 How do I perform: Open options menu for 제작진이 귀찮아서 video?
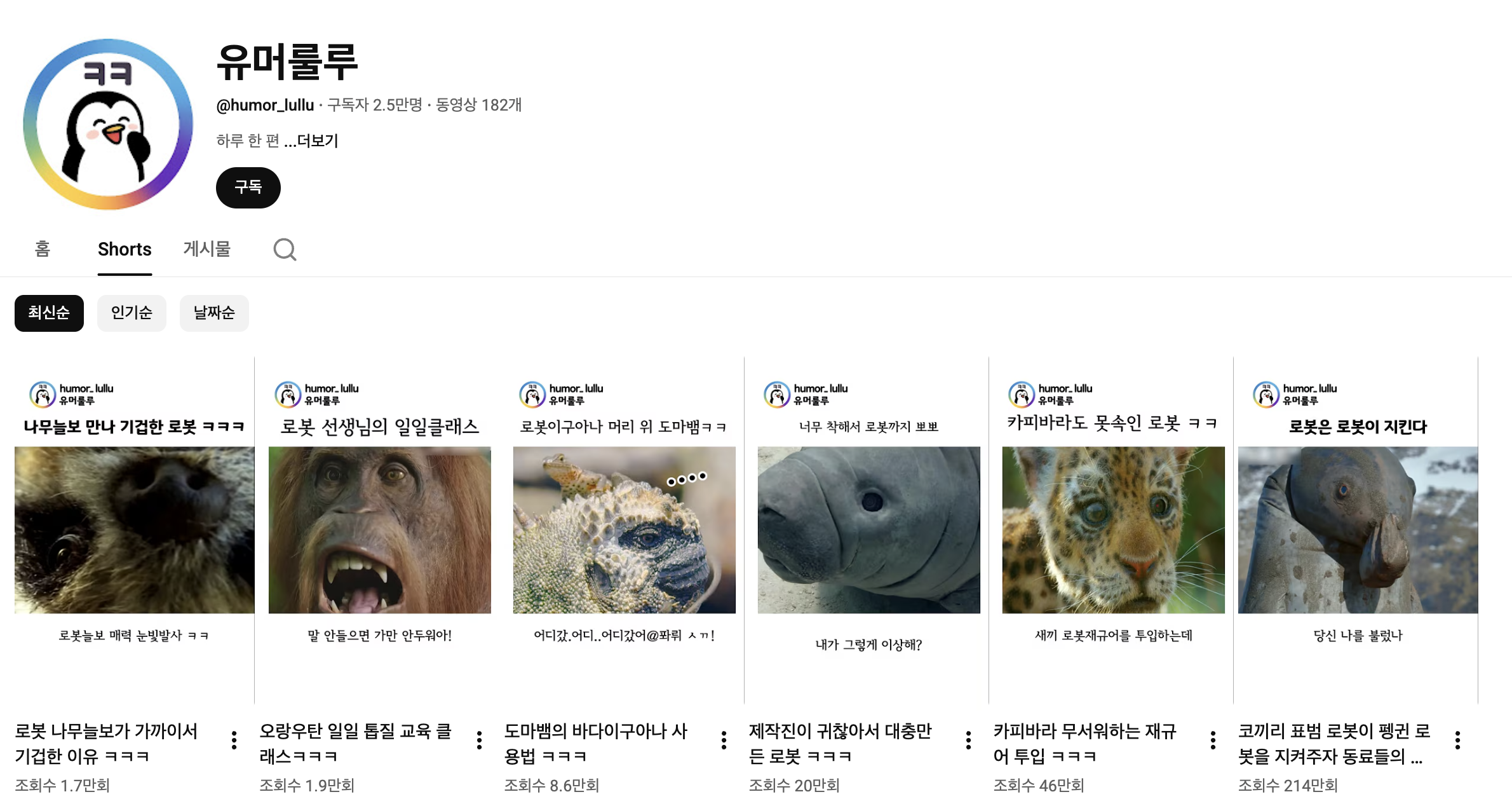point(968,740)
